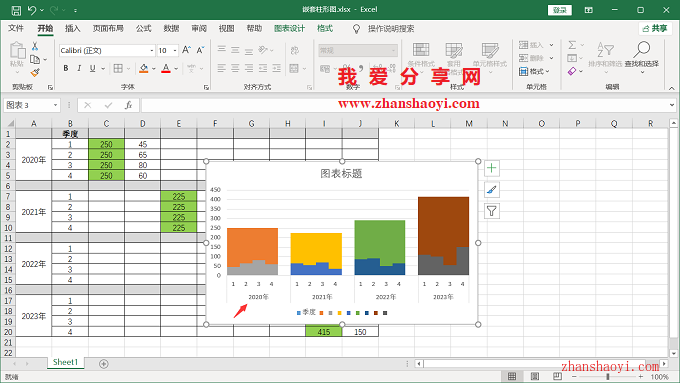Screen dimensions: 680x383
Task: Increase font size with large A
Action: [186, 50]
